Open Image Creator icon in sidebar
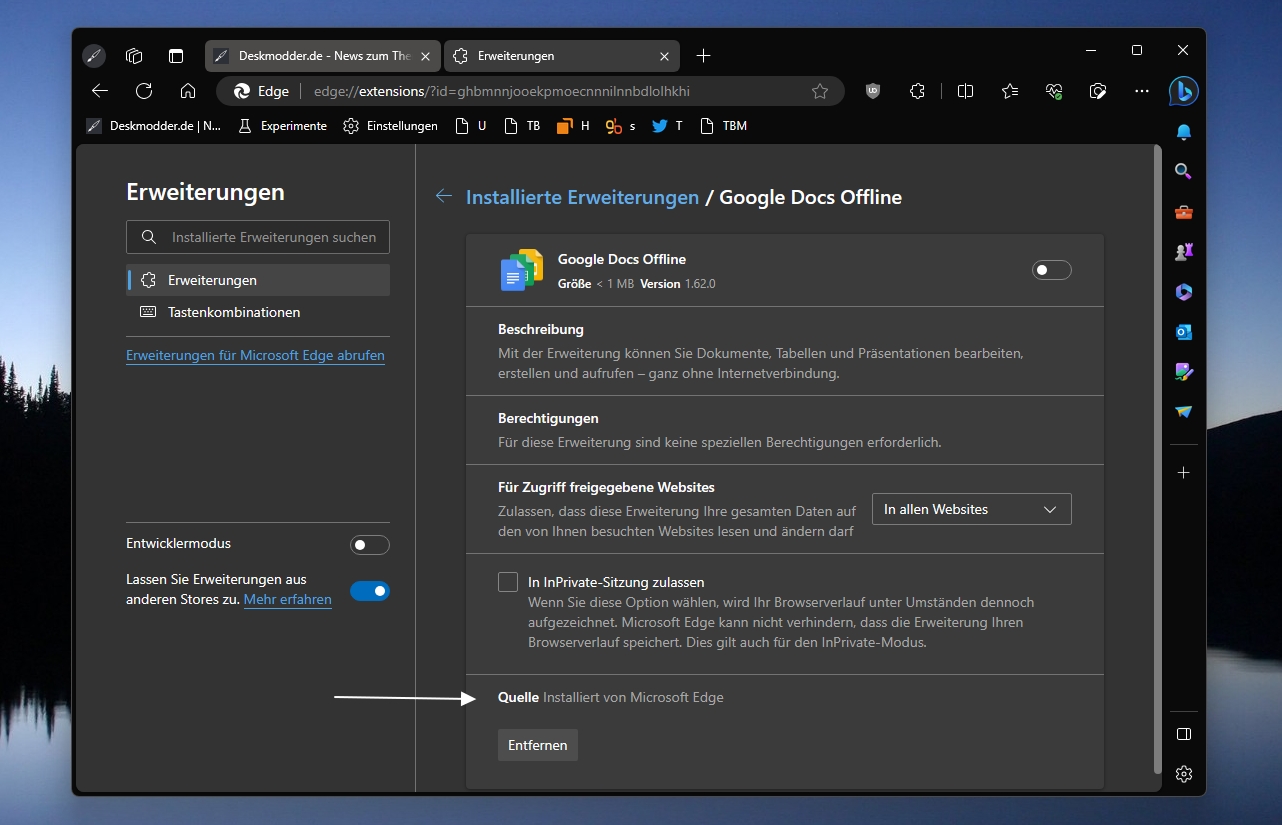 tap(1184, 372)
